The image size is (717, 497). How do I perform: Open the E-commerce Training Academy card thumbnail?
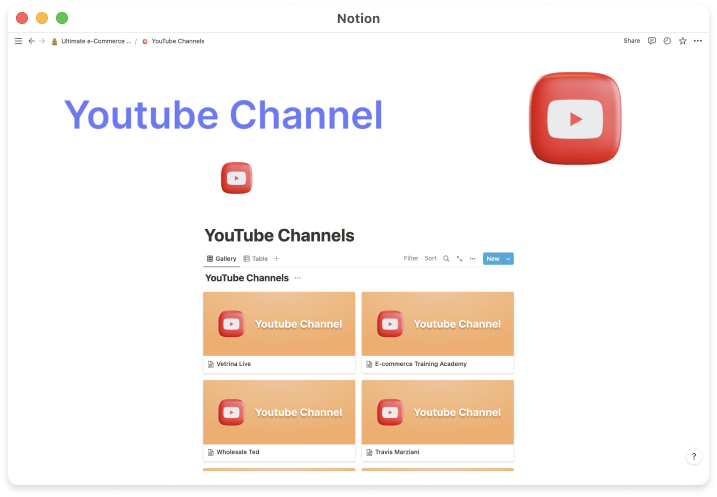438,324
